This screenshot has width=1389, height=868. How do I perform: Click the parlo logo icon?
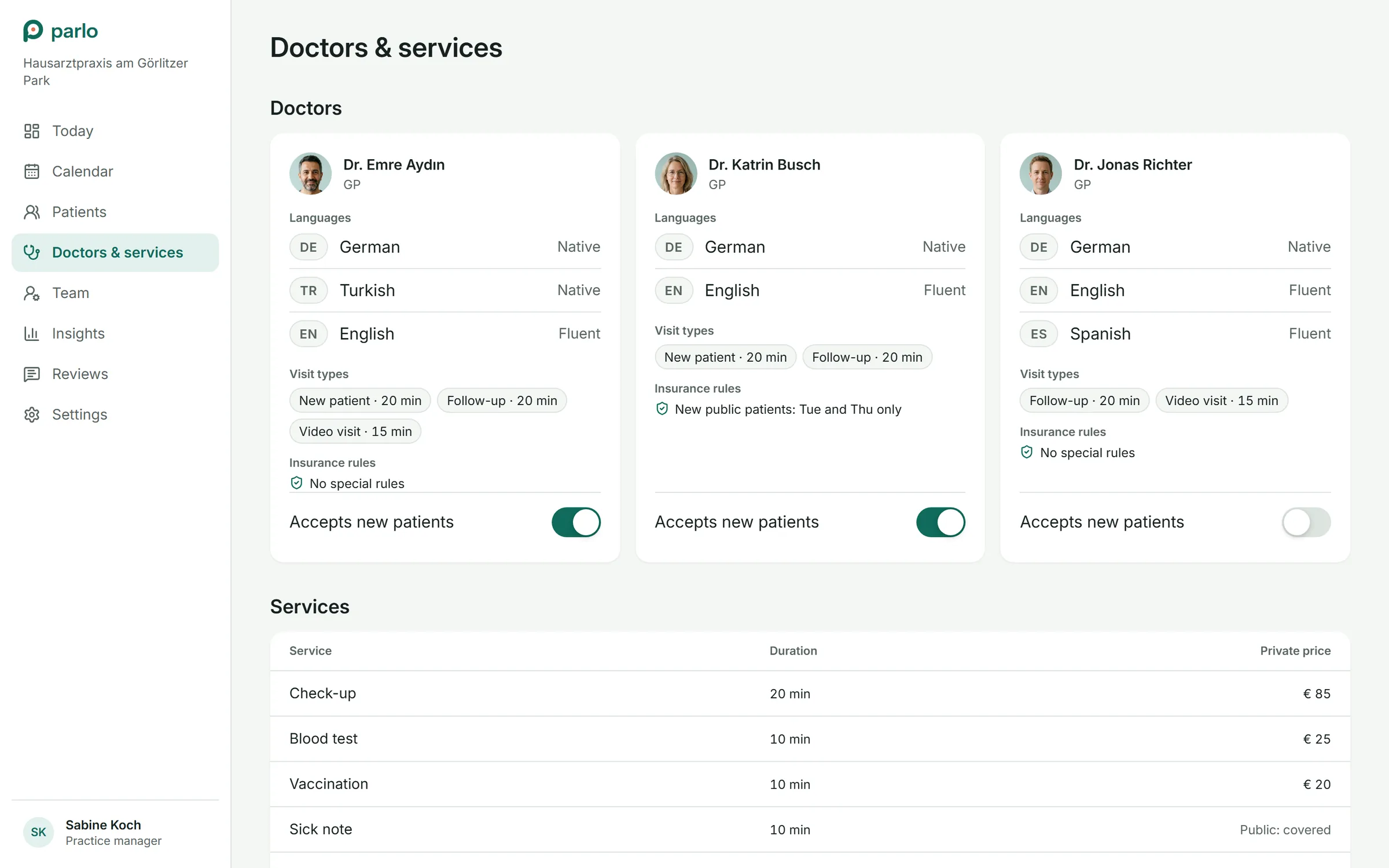pos(33,31)
